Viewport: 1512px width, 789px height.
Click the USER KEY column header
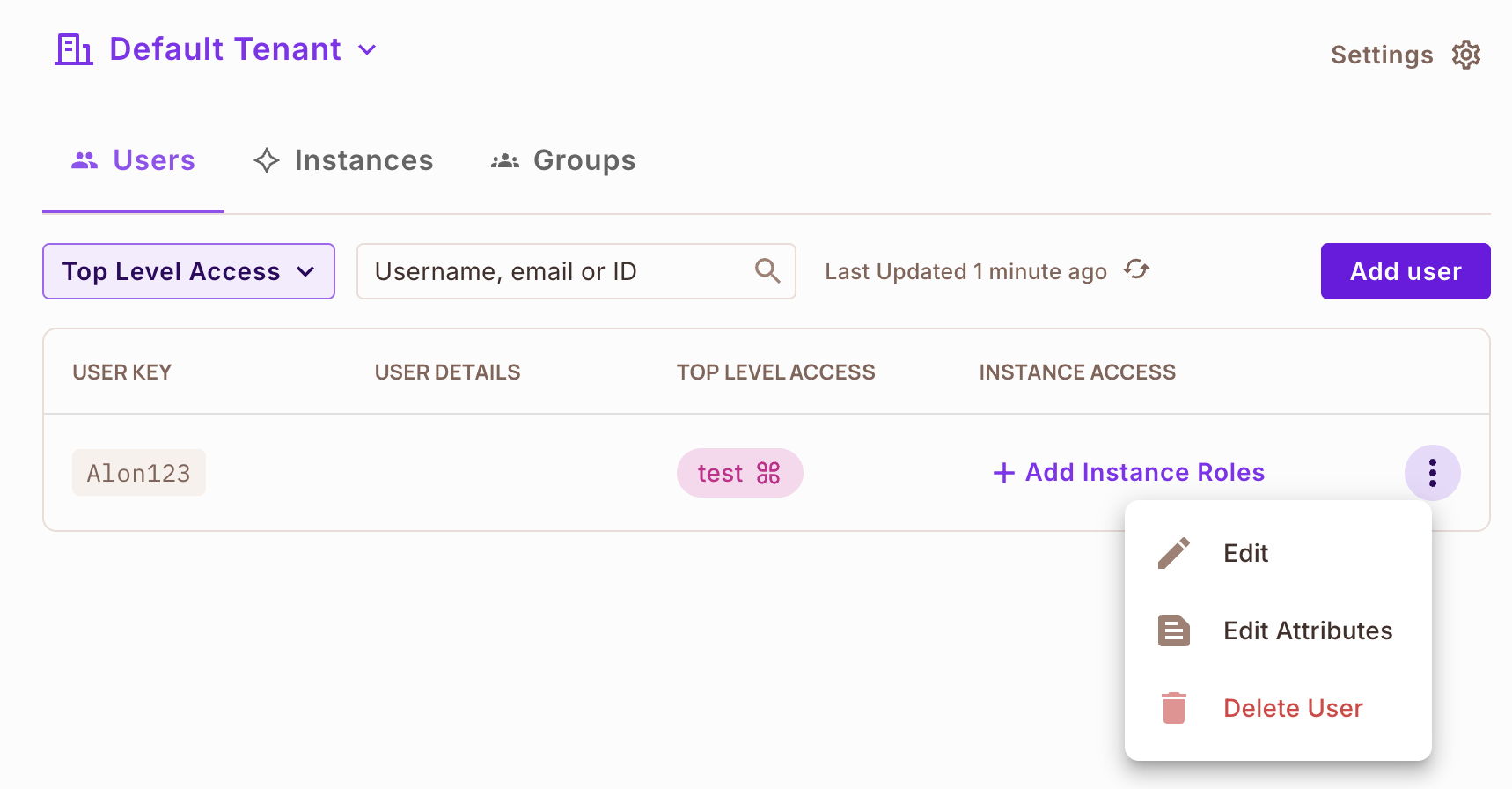[x=122, y=372]
